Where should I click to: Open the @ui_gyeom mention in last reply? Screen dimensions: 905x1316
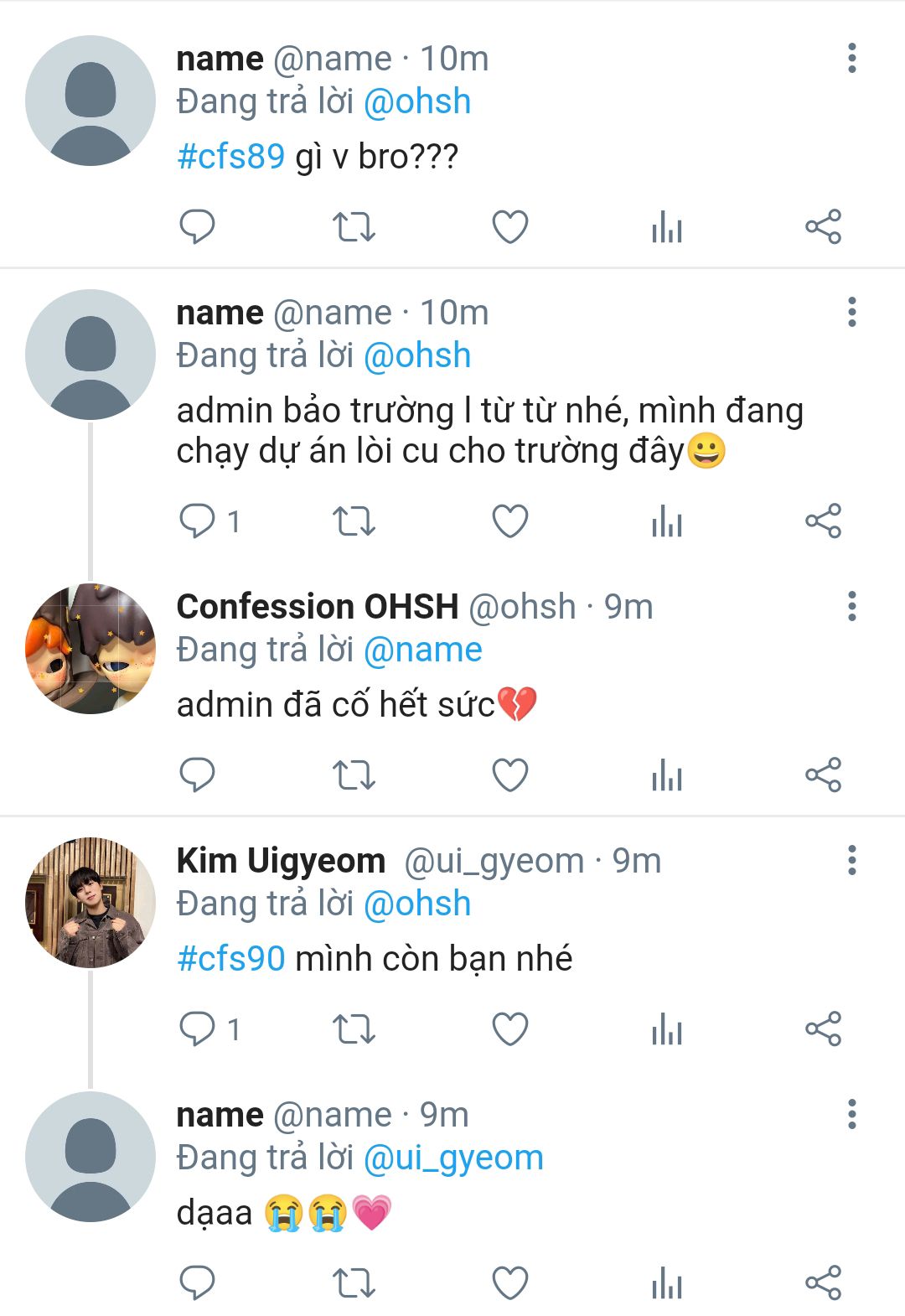[453, 1158]
